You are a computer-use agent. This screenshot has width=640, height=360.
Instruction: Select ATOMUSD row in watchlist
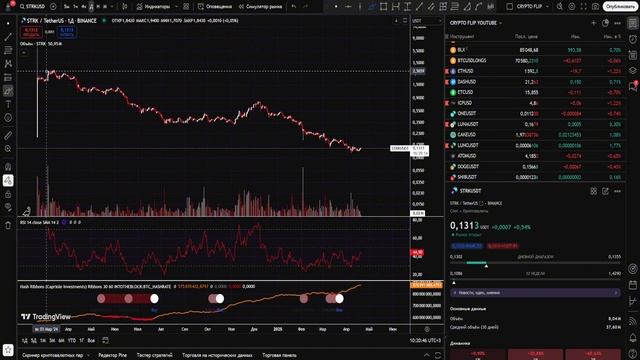coord(535,156)
